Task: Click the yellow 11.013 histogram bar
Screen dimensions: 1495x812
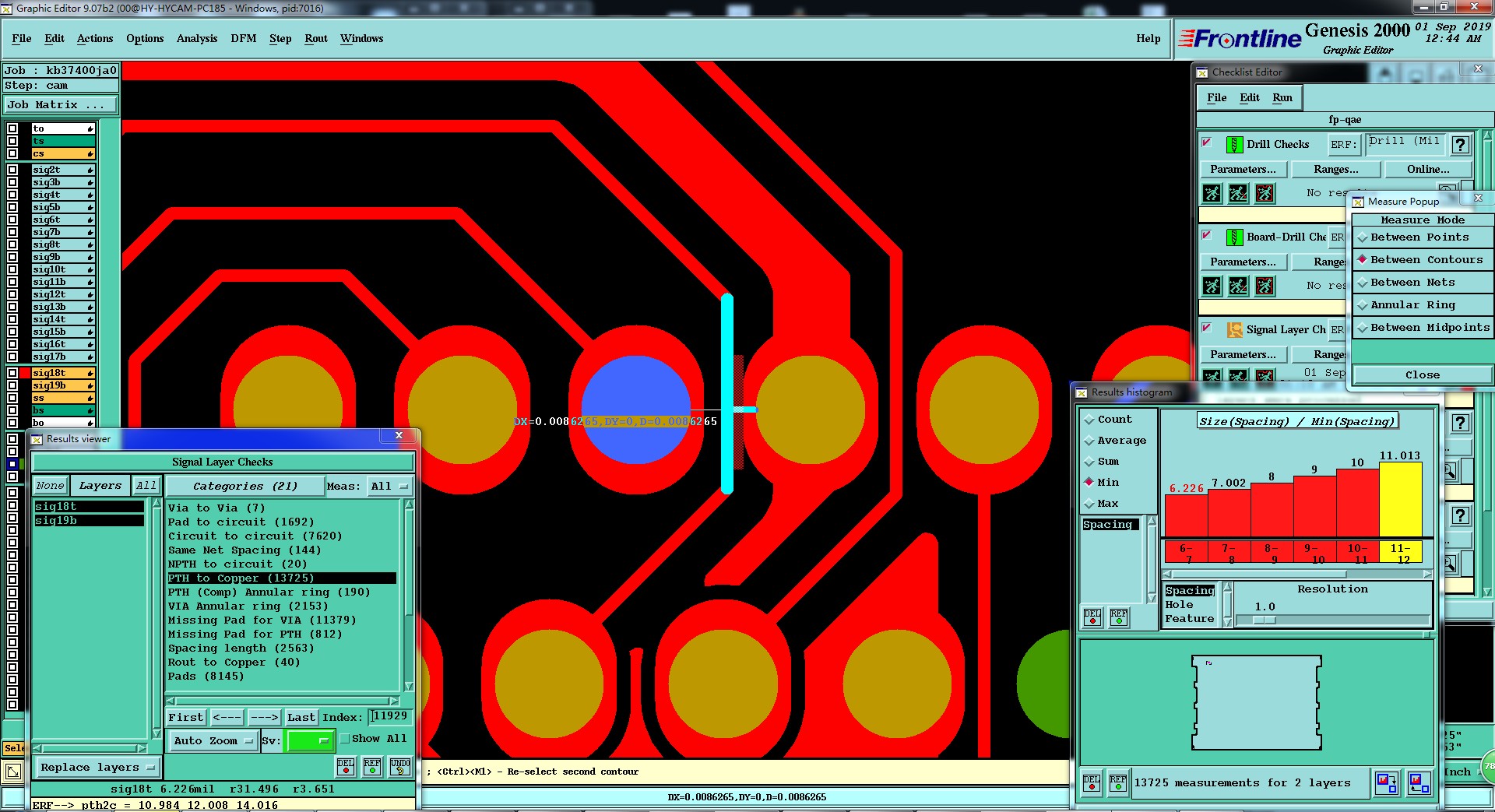Action: tap(1400, 499)
